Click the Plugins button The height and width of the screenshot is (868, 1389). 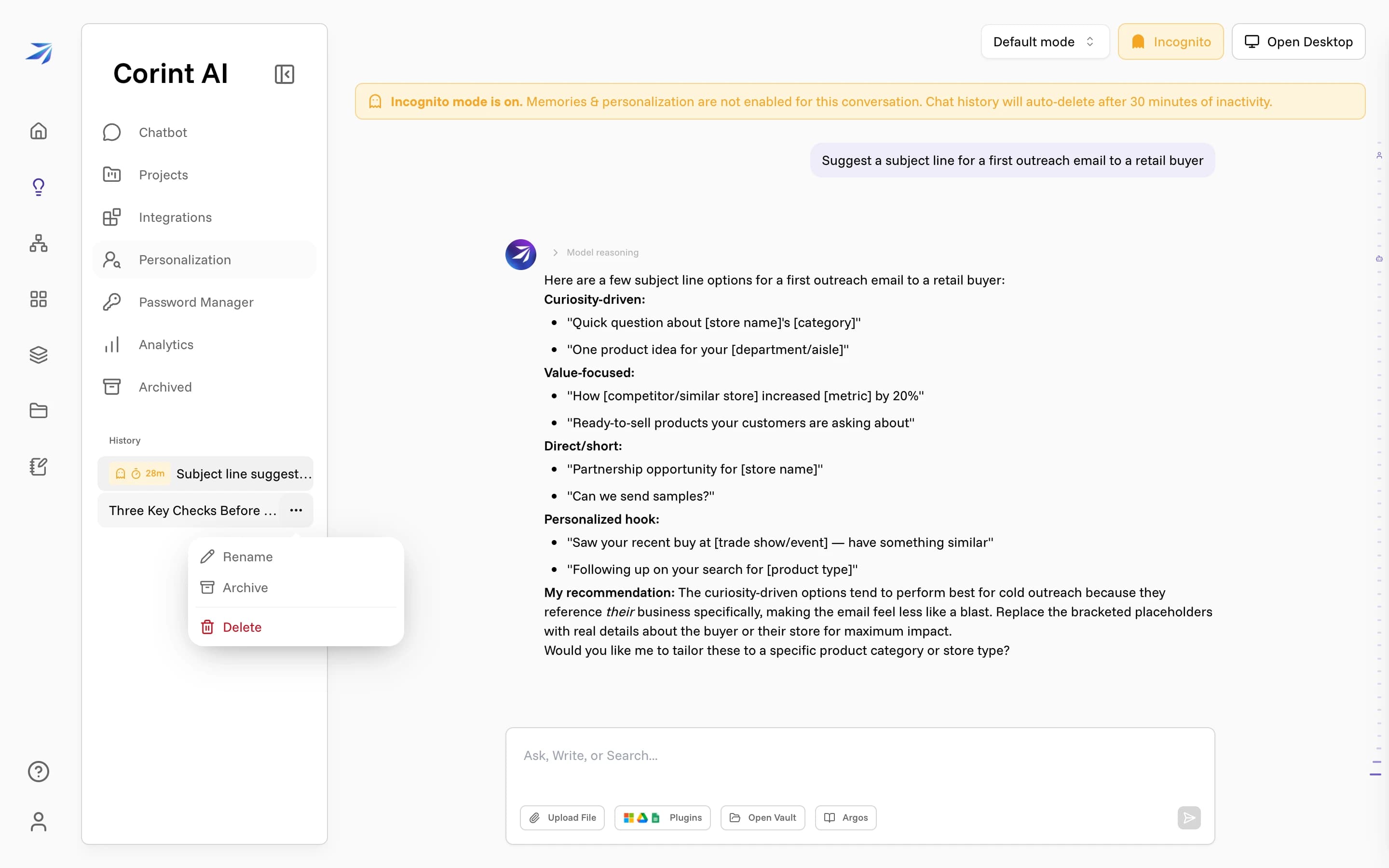pos(662,817)
